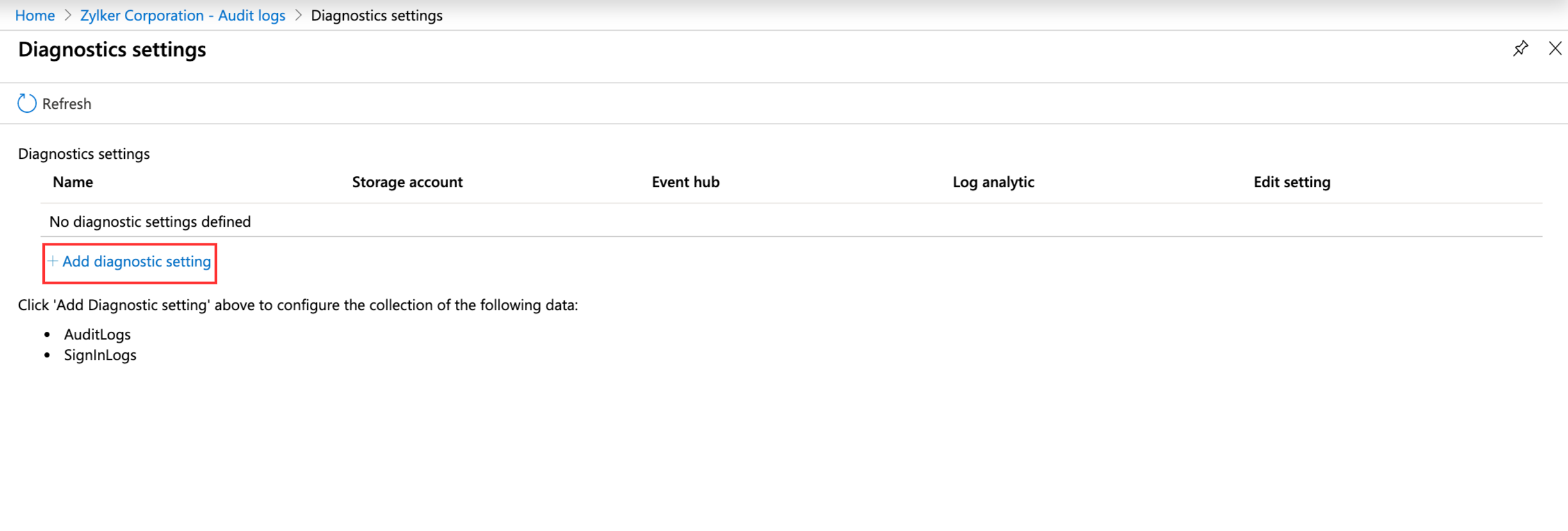Click the pin icon to dock the blade
1568x531 pixels.
tap(1521, 48)
